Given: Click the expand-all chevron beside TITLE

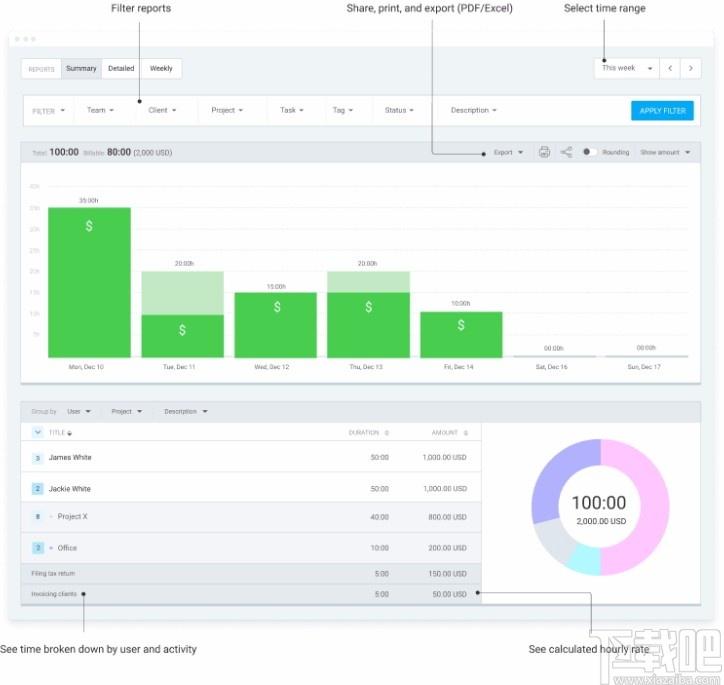Looking at the screenshot, I should click(37, 433).
